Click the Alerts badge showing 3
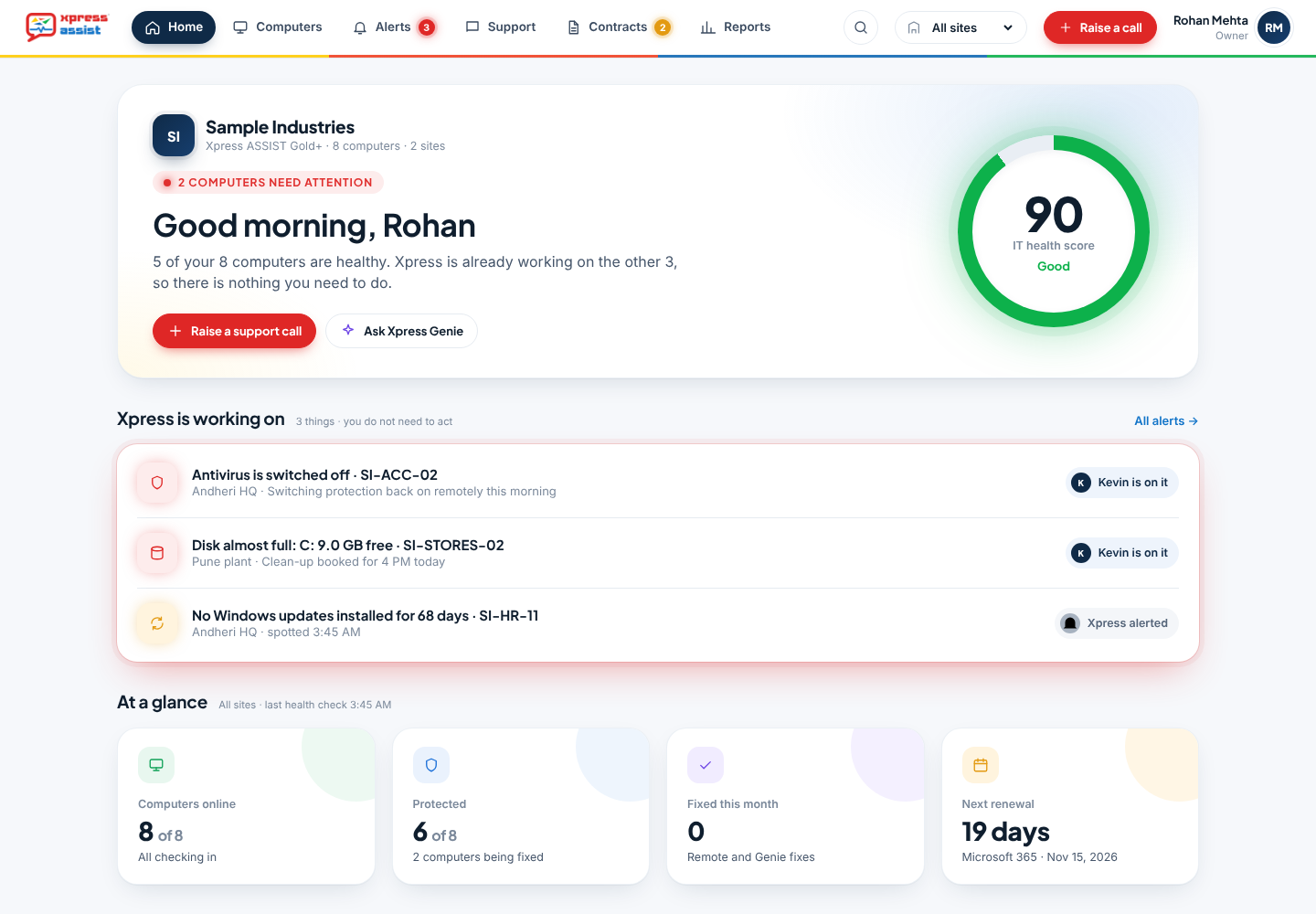This screenshot has height=914, width=1316. pos(426,27)
